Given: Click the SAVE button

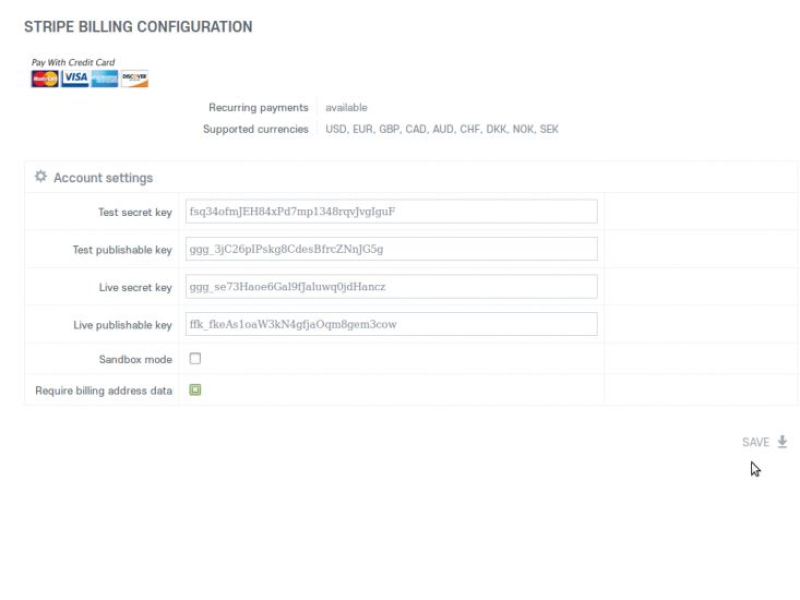Looking at the screenshot, I should 756,442.
